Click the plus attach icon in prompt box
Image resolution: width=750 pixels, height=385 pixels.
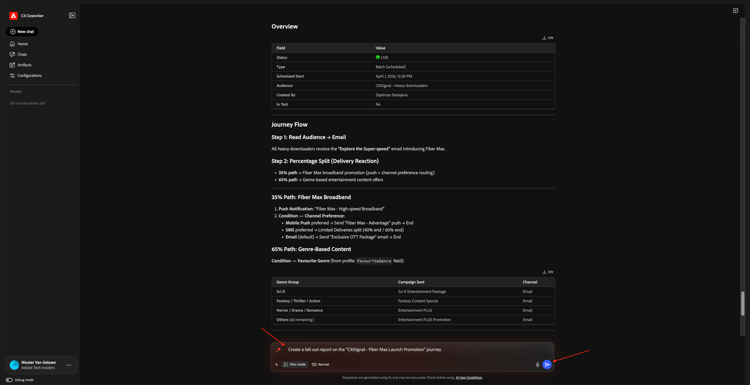click(276, 364)
